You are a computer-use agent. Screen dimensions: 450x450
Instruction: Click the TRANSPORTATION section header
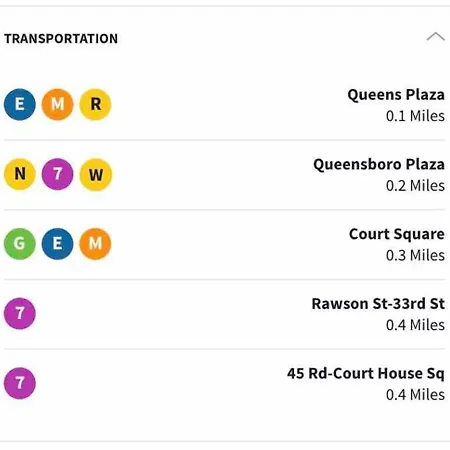click(x=61, y=39)
